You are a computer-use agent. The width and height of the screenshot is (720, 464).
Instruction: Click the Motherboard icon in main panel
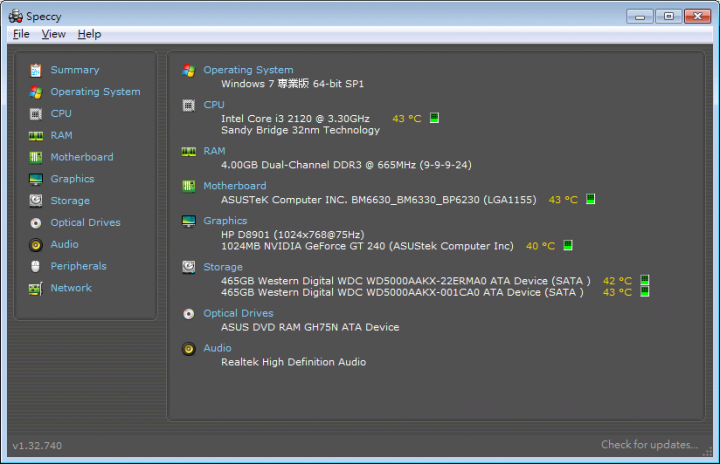pos(189,186)
